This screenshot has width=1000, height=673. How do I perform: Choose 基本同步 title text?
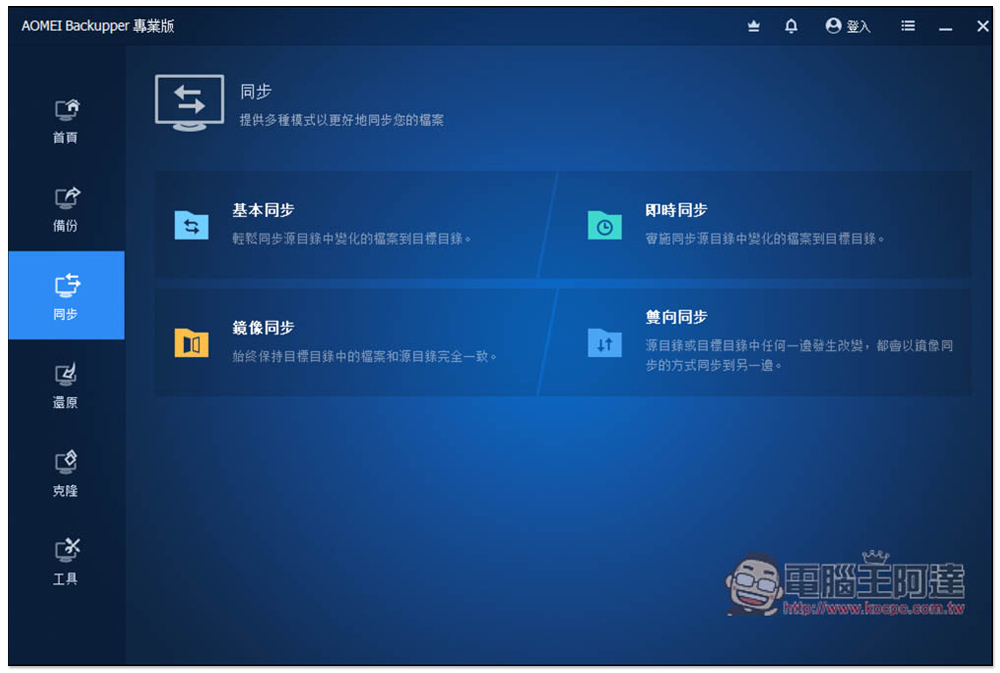point(263,210)
